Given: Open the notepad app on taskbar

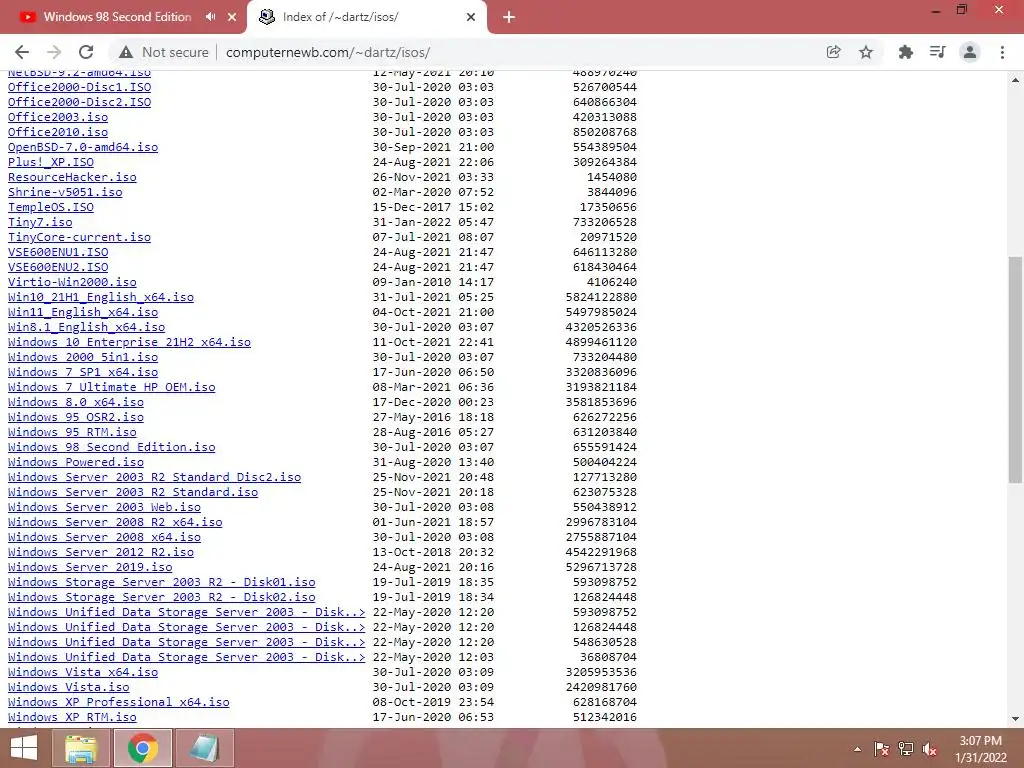Looking at the screenshot, I should 204,748.
